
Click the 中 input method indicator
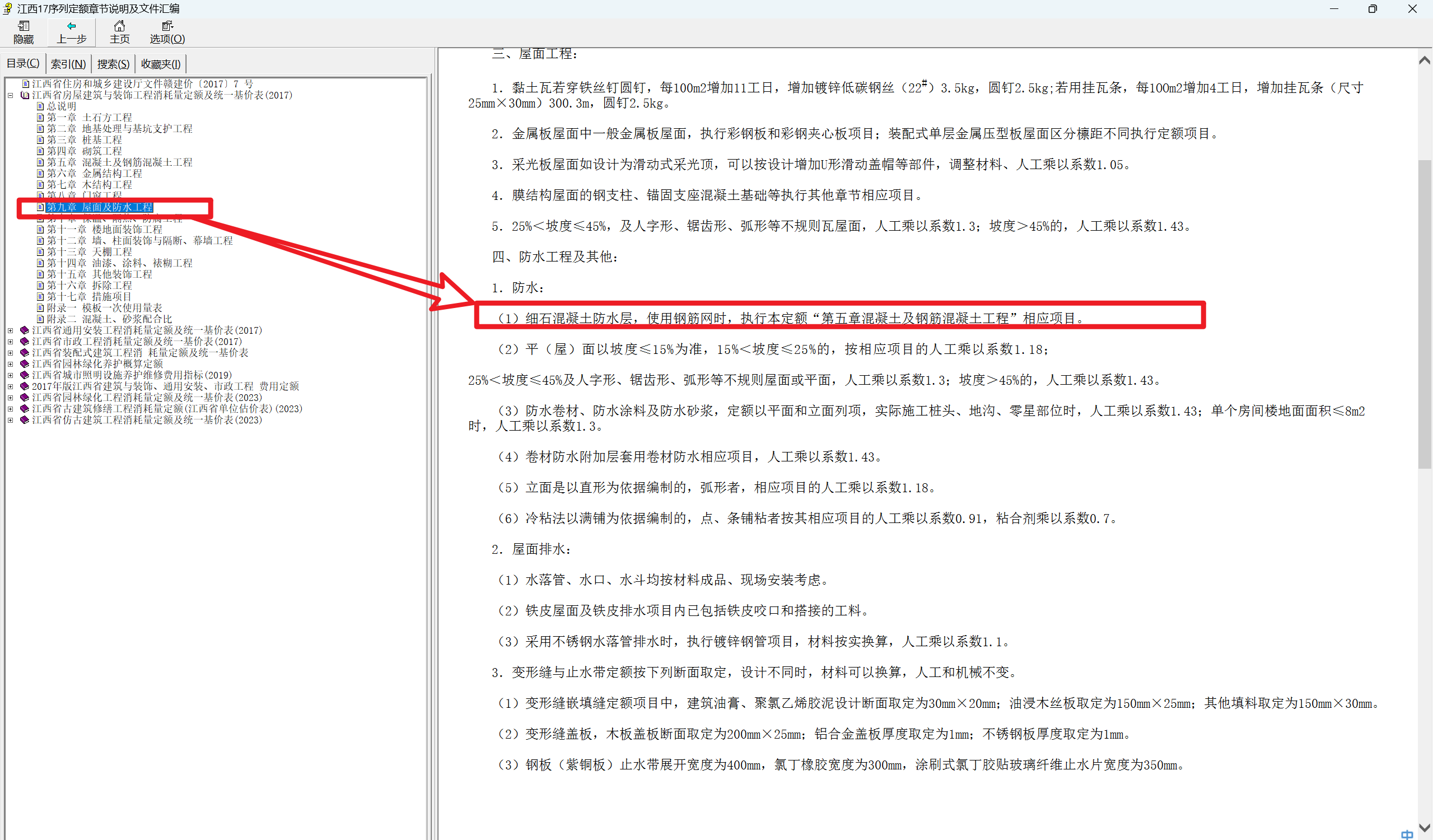point(1407,834)
